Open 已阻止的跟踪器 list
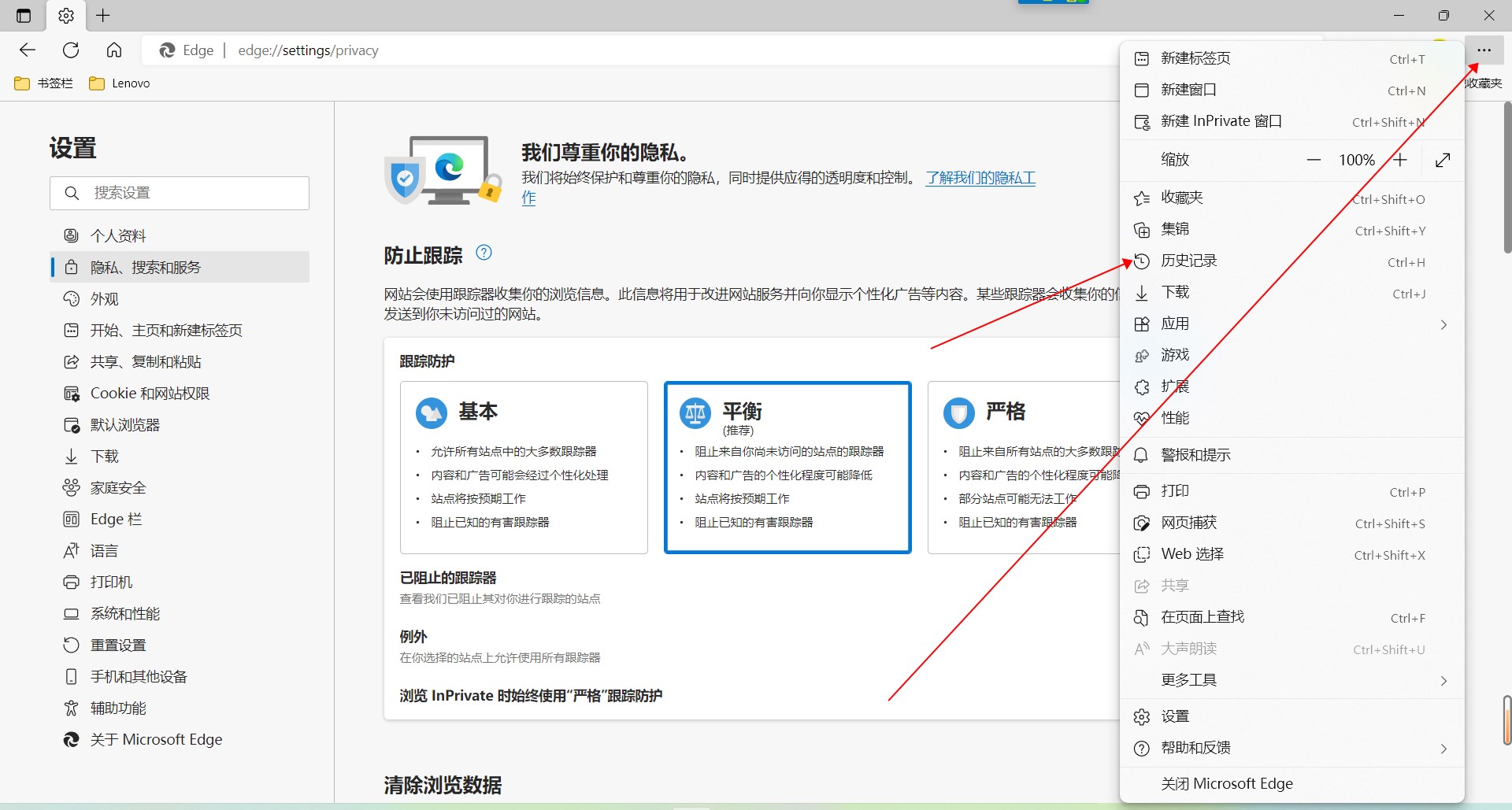The width and height of the screenshot is (1512, 810). pos(448,578)
